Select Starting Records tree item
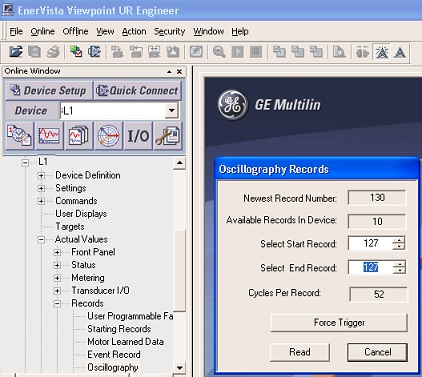Viewport: 422px width, 377px height. pos(119,329)
